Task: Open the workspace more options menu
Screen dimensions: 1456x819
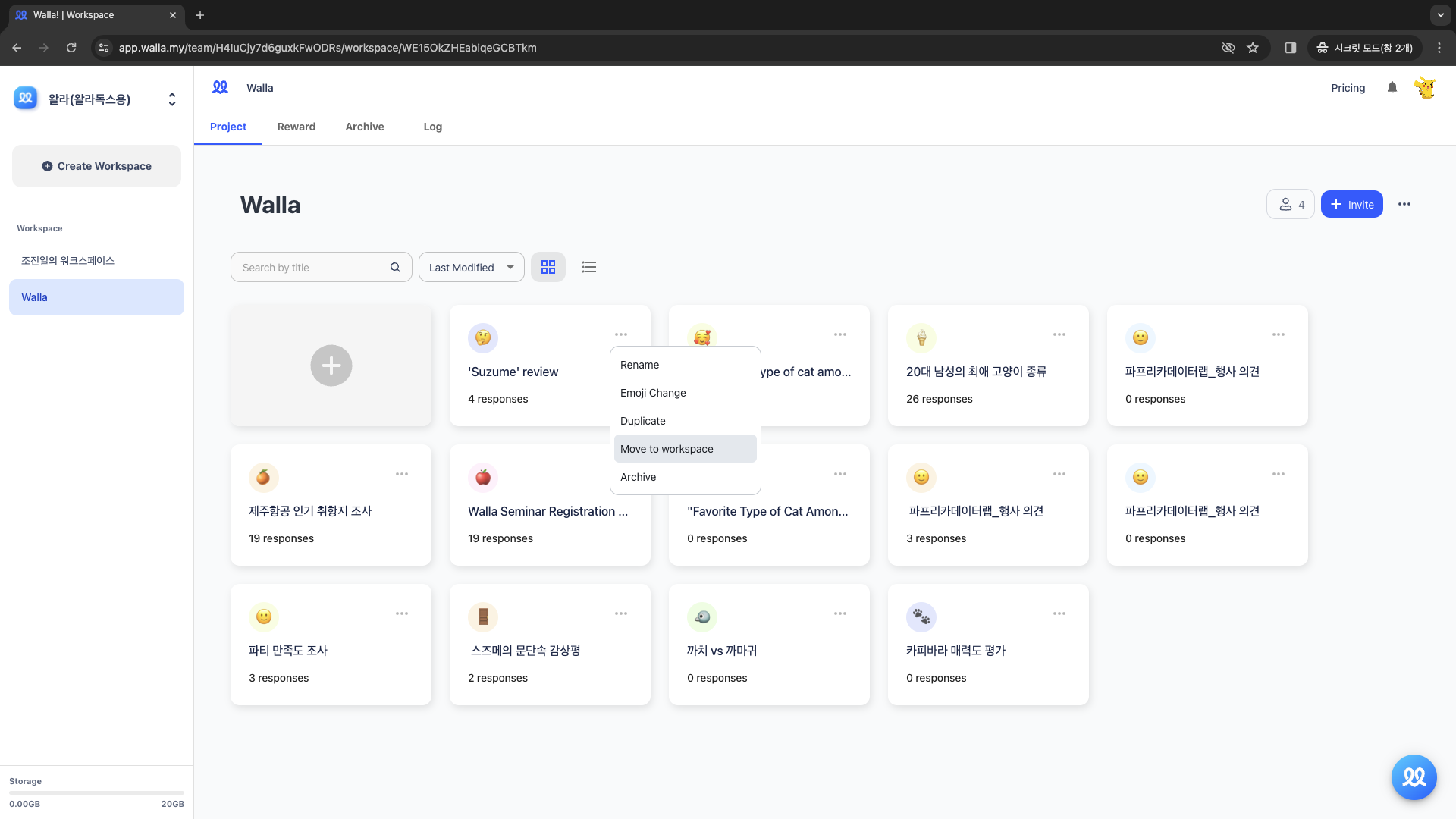Action: pos(1404,204)
